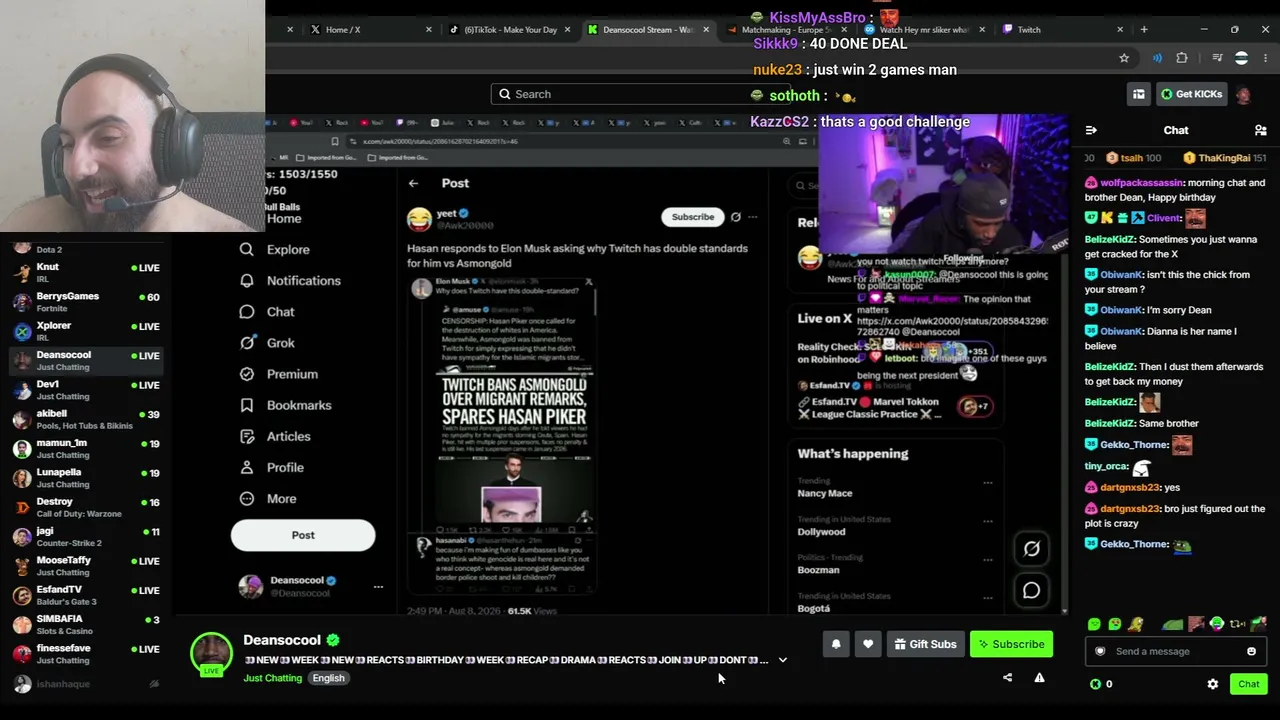Open SIMBAFIA's channel in the sidebar
Image resolution: width=1280 pixels, height=720 pixels.
(x=85, y=624)
